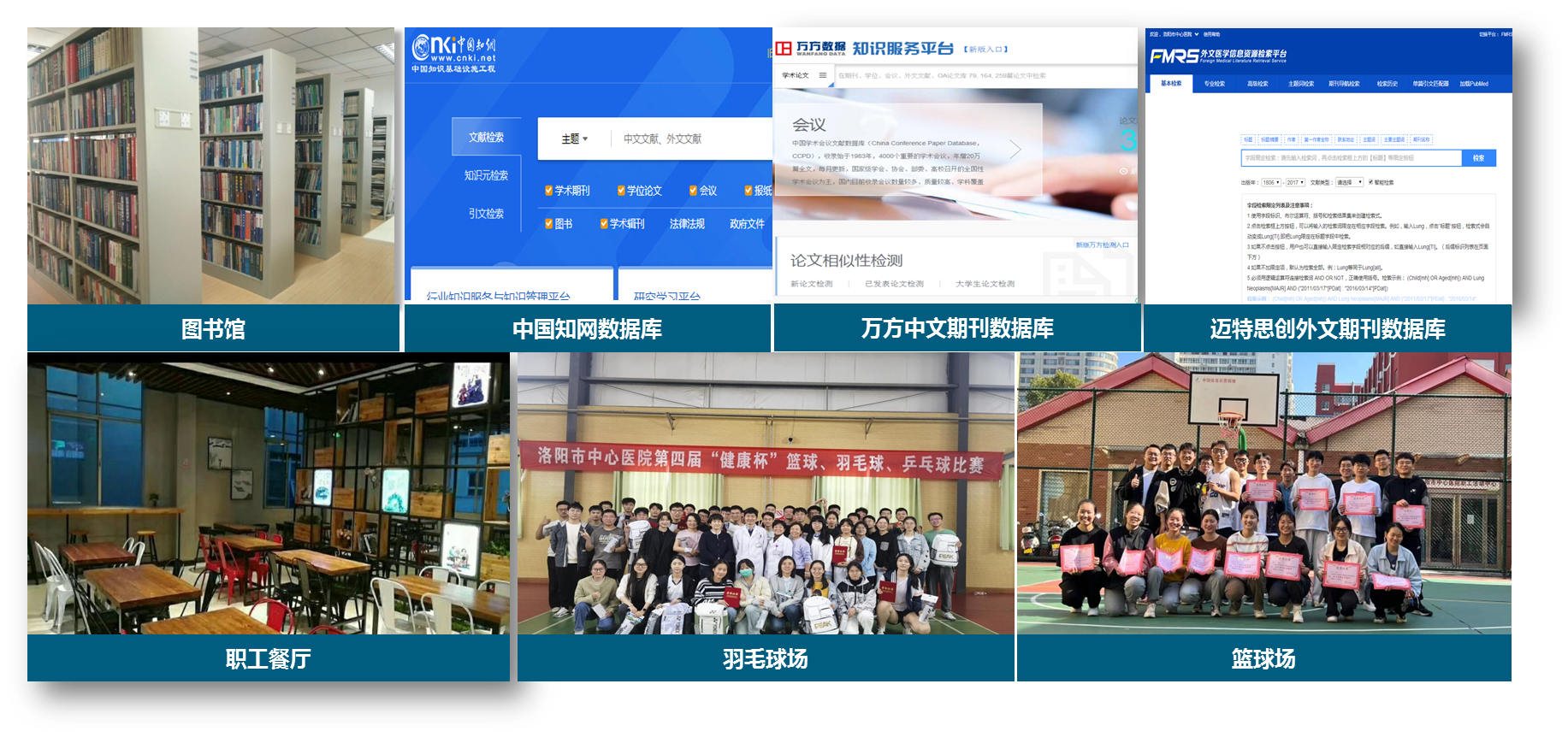Click the 政府文件 link
Viewport: 1568px width, 737px height.
coord(747,224)
